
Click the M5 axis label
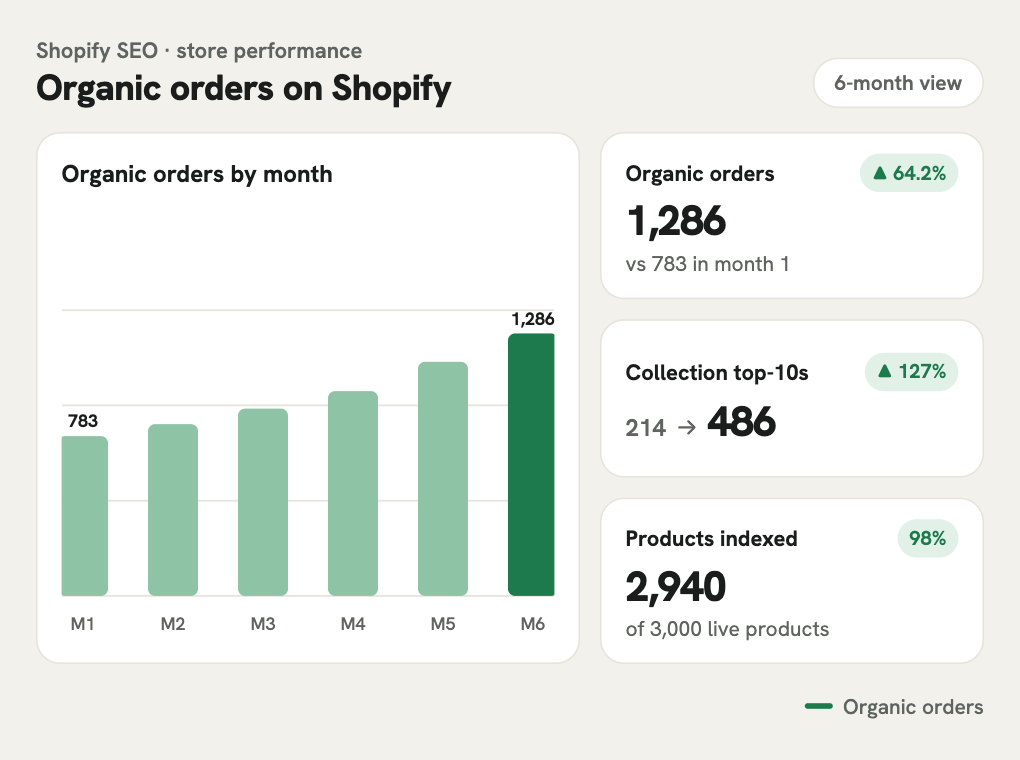443,624
